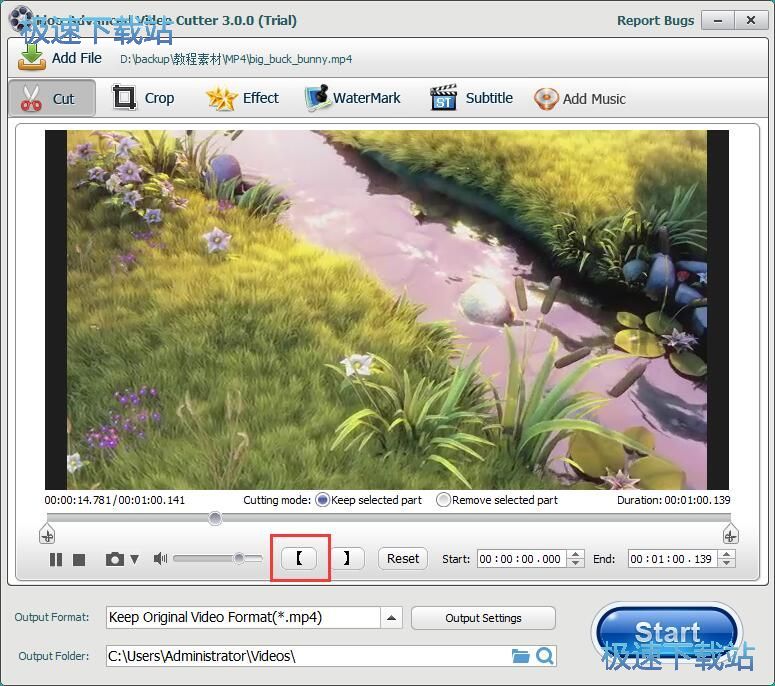The height and width of the screenshot is (686, 775).
Task: Reset the cut selection
Action: click(403, 559)
